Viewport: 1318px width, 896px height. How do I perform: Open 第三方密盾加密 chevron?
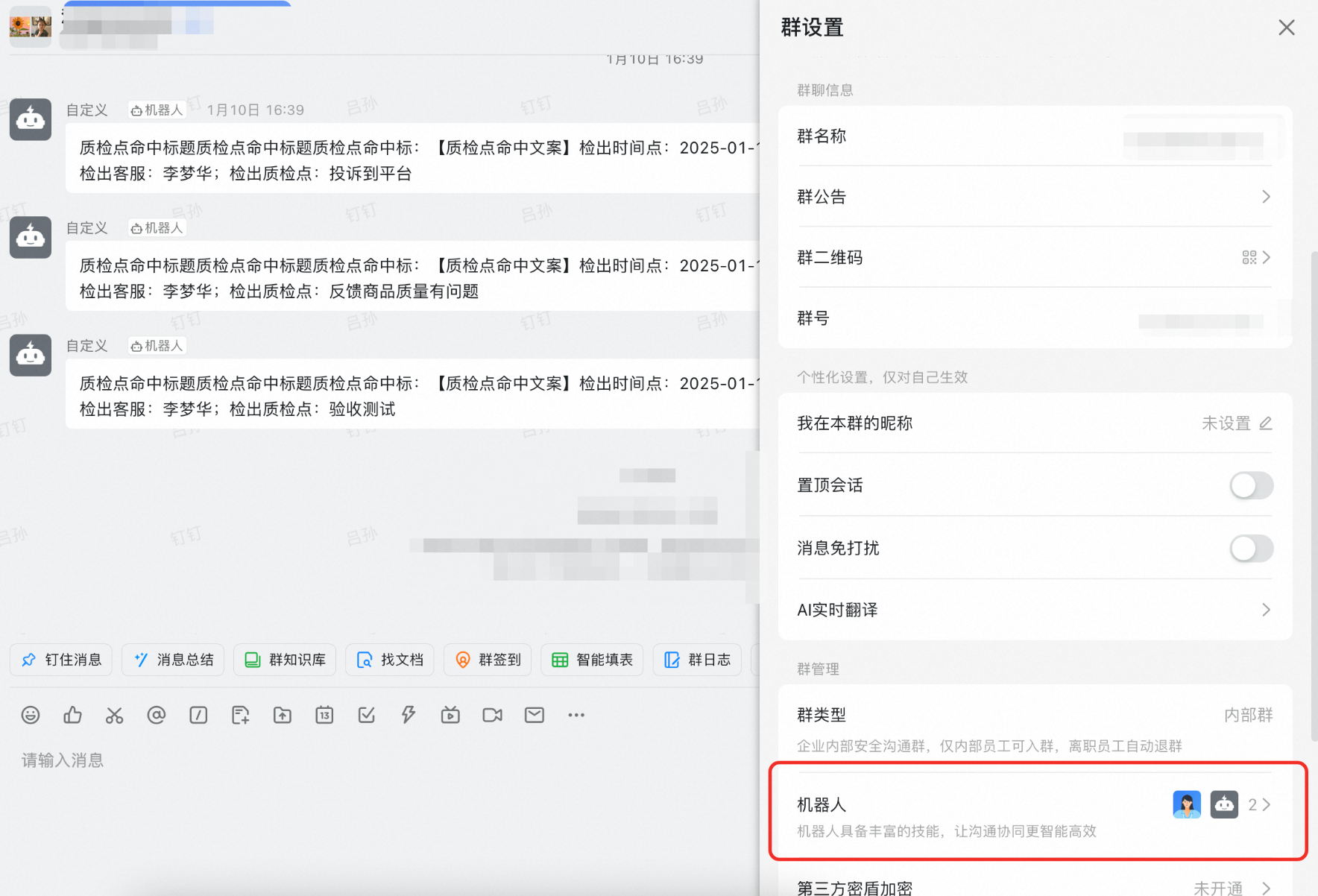(x=1266, y=888)
